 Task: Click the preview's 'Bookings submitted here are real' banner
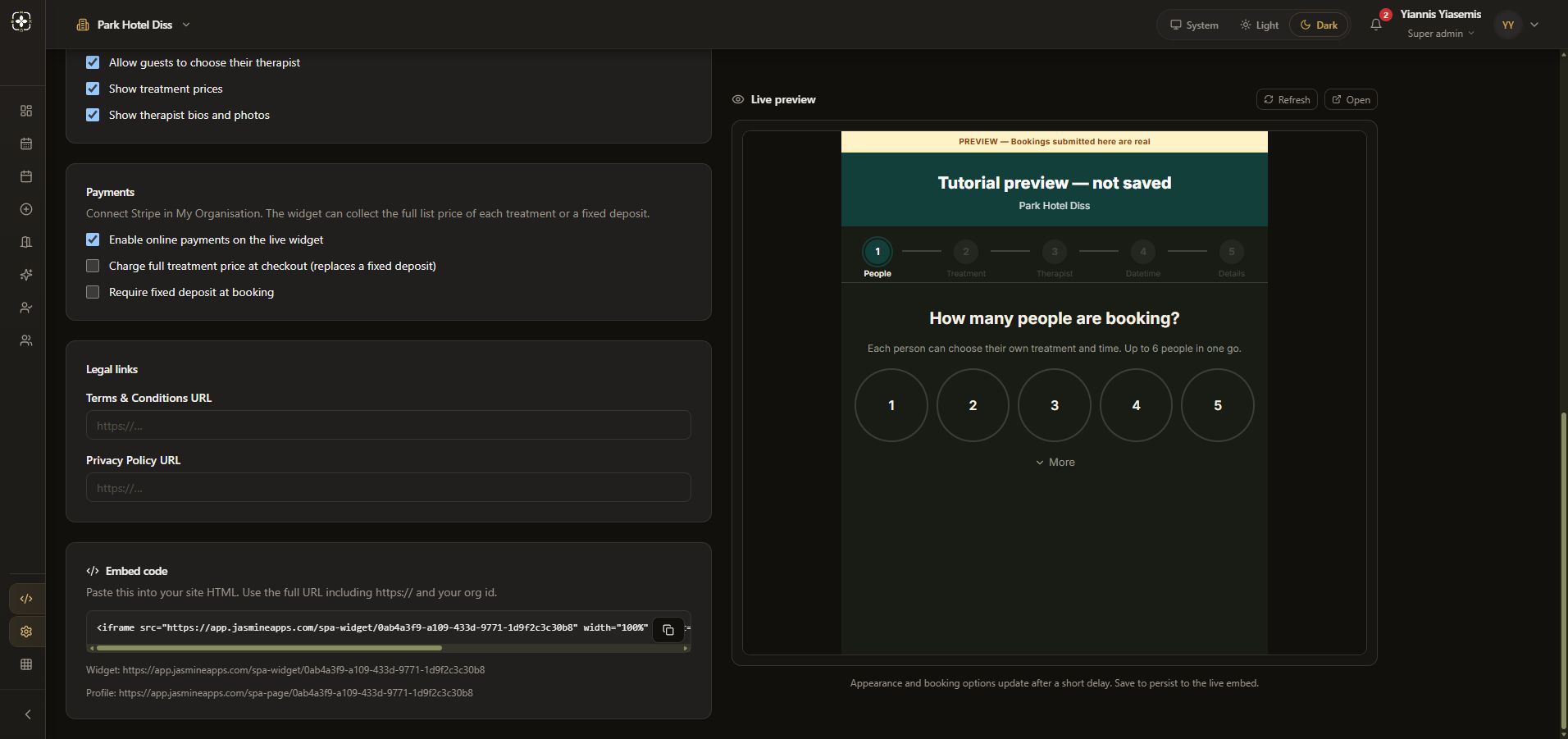[x=1055, y=142]
